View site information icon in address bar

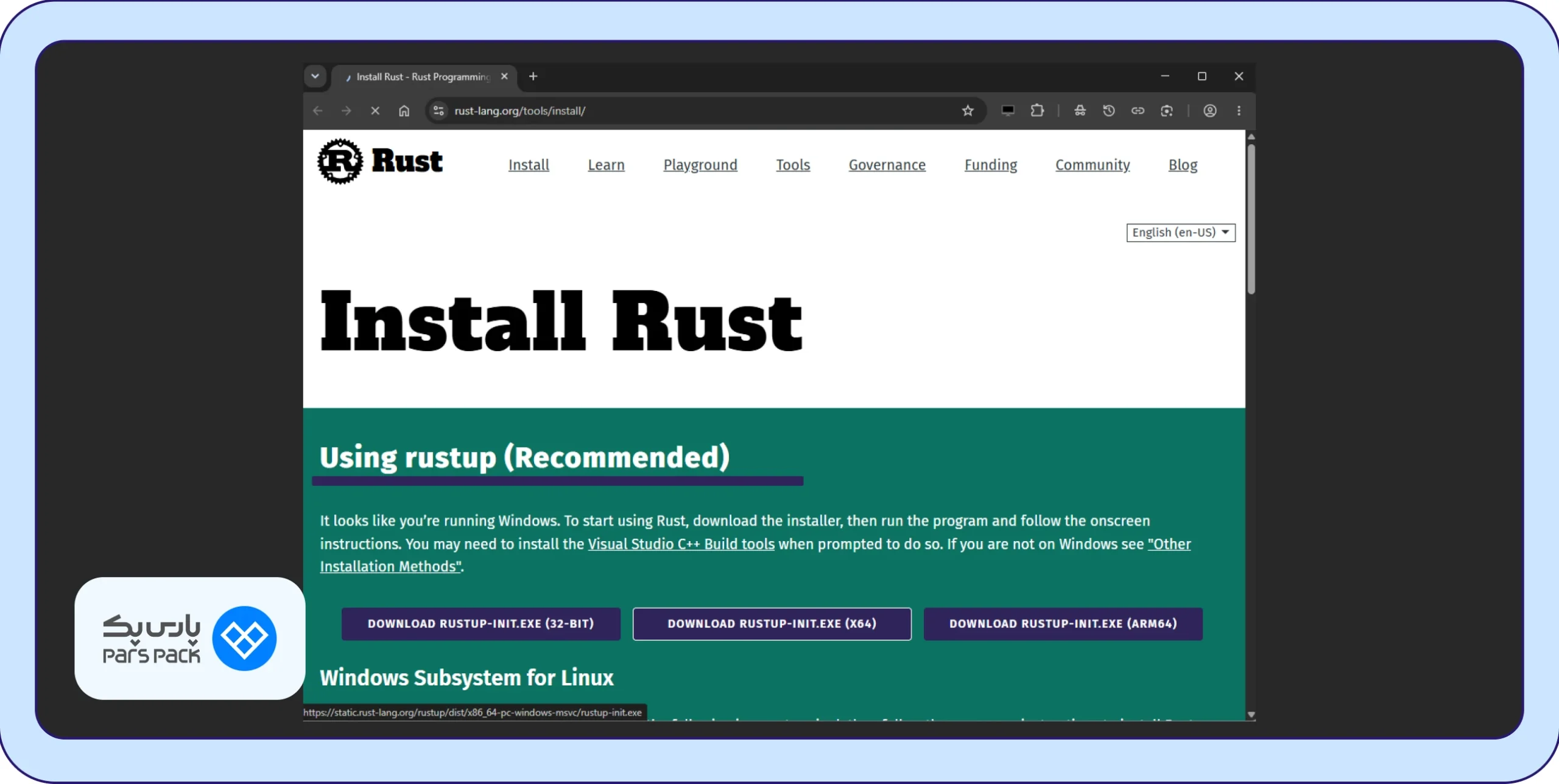tap(438, 111)
